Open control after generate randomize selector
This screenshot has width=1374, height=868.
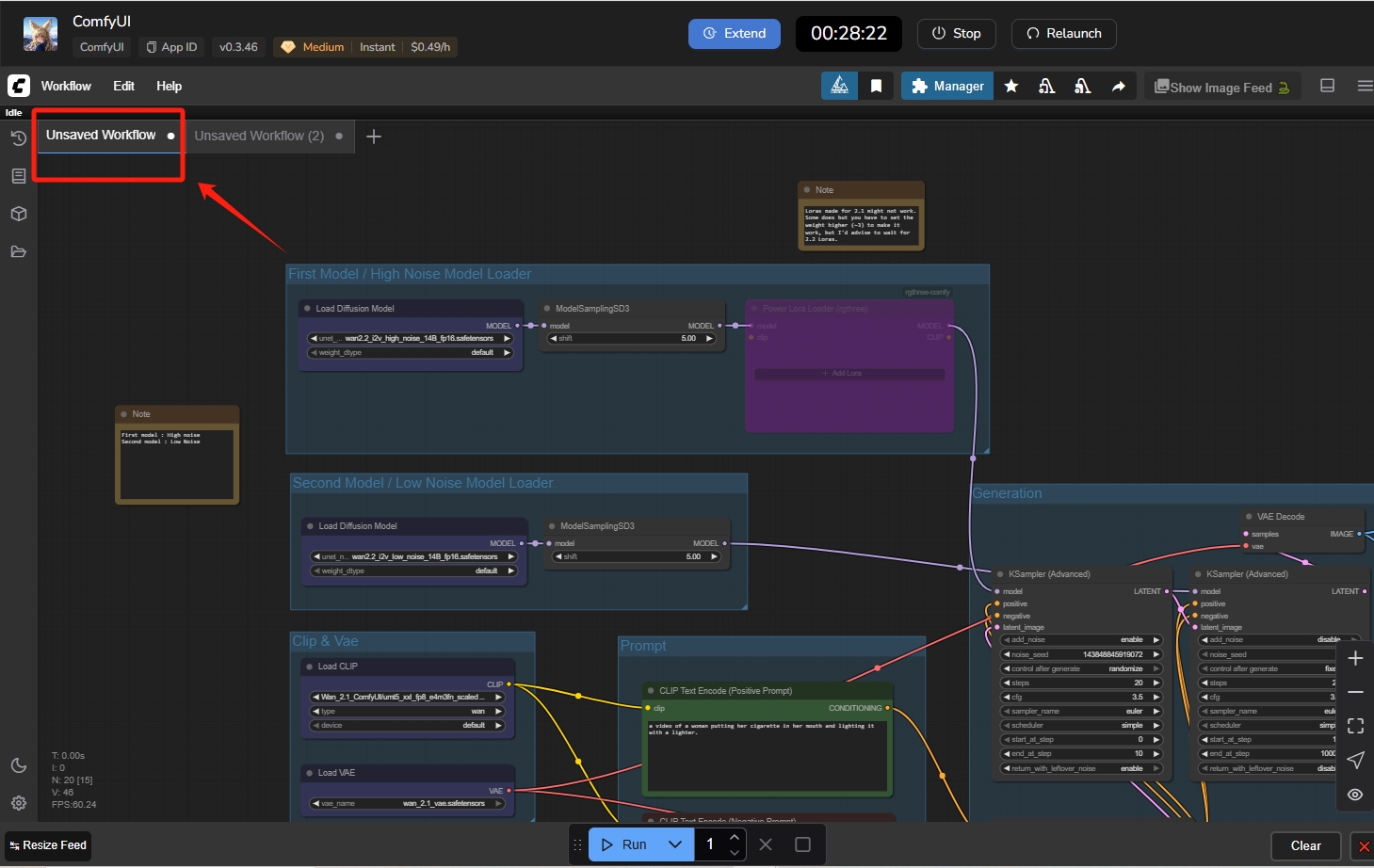(x=1081, y=668)
